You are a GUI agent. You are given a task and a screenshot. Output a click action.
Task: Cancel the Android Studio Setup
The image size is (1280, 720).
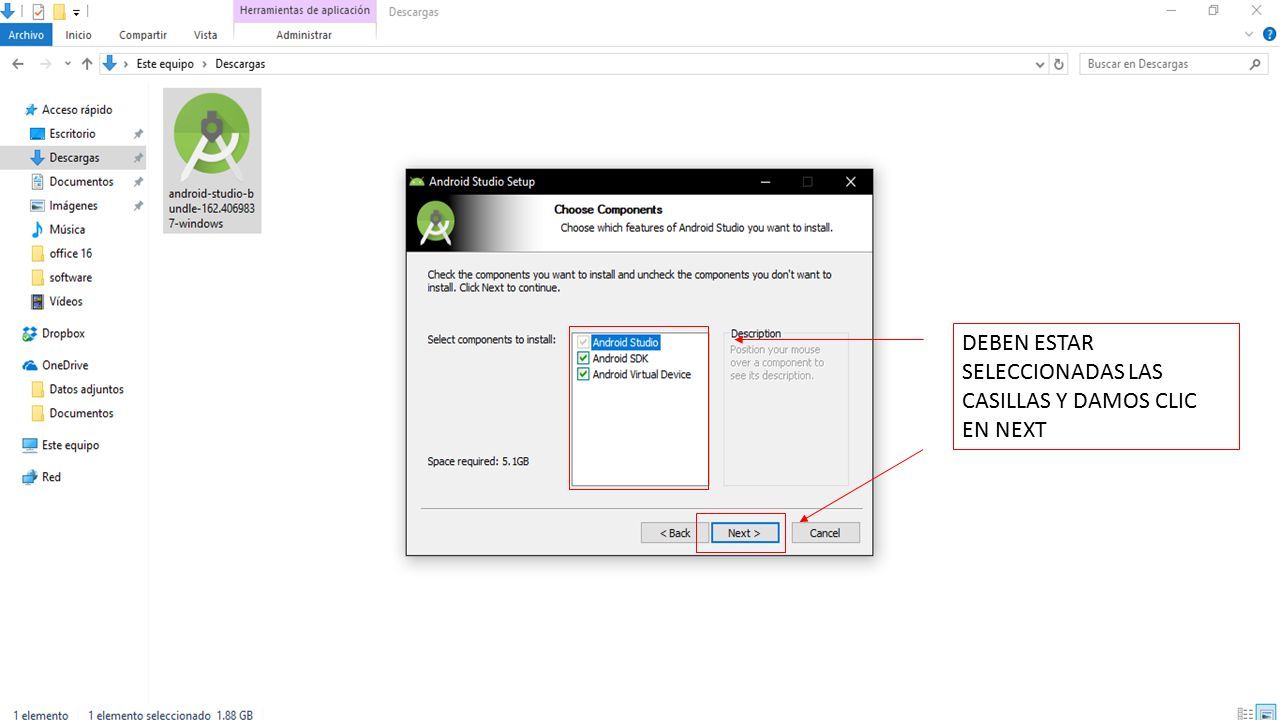pos(825,533)
